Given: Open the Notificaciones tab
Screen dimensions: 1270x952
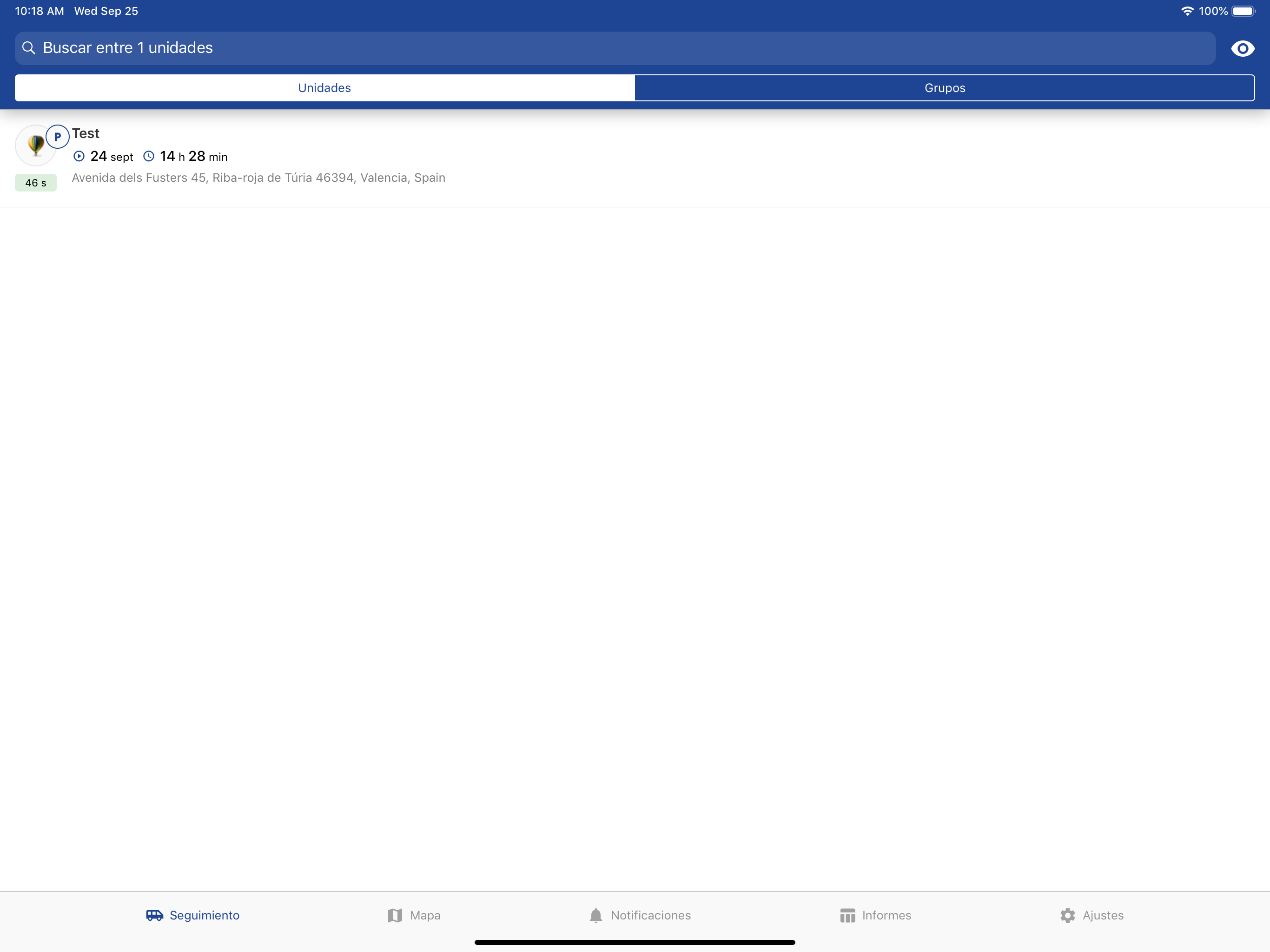Looking at the screenshot, I should pyautogui.click(x=640, y=915).
